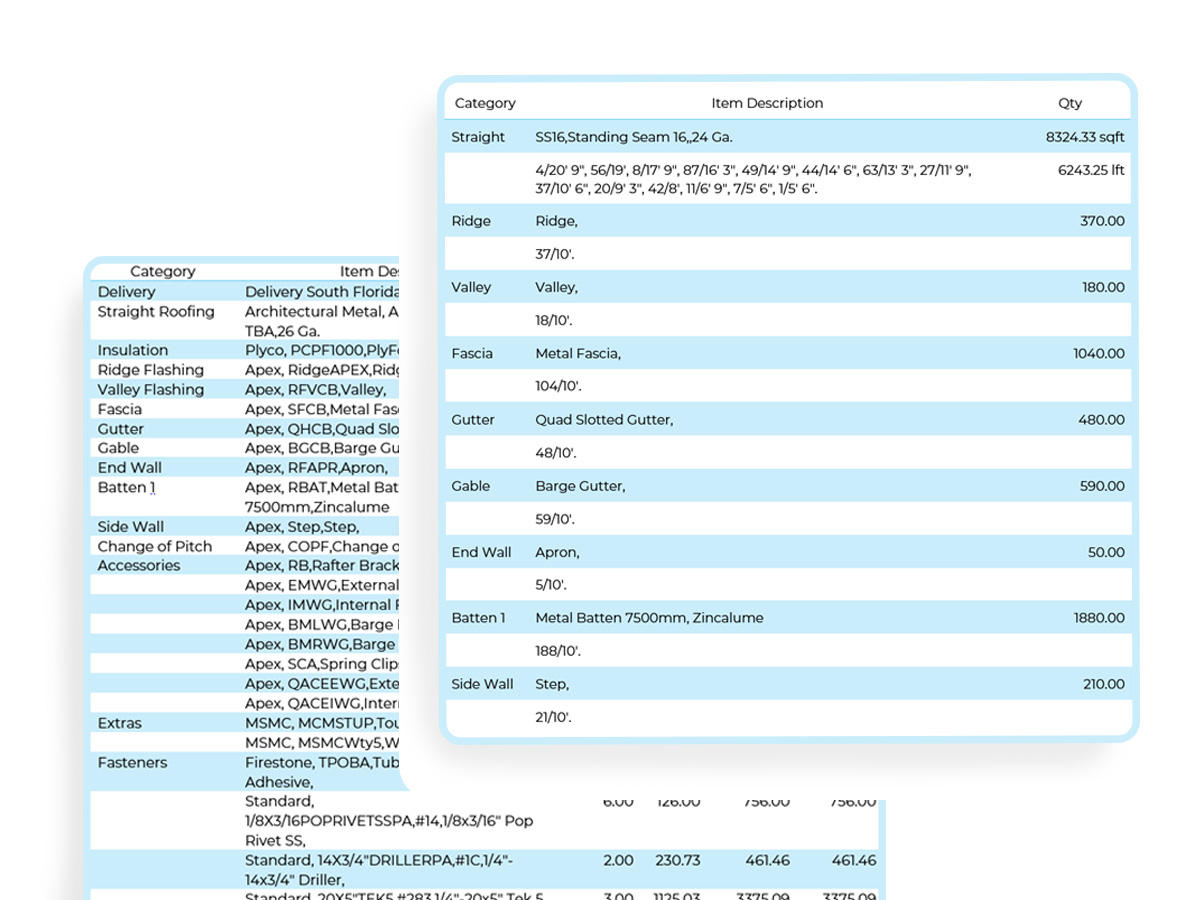Click the Gutter quantity '480.00'
The width and height of the screenshot is (1200, 900).
pyautogui.click(x=1102, y=420)
